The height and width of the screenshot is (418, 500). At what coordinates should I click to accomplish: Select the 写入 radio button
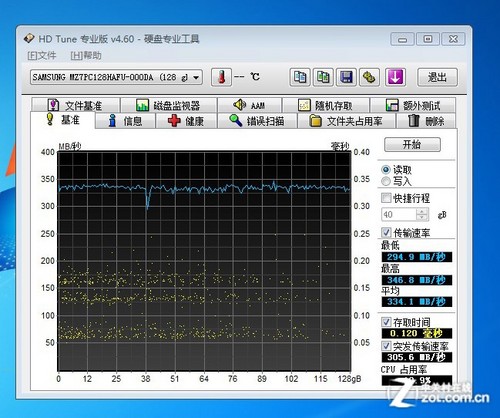point(386,181)
